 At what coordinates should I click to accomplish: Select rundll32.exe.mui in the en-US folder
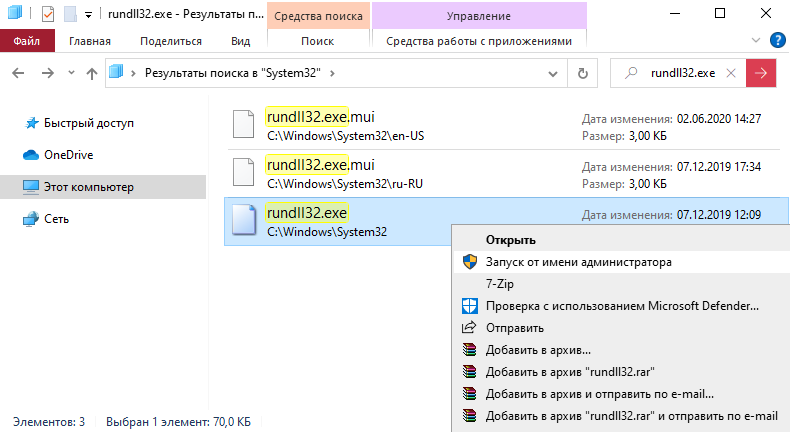pyautogui.click(x=503, y=126)
